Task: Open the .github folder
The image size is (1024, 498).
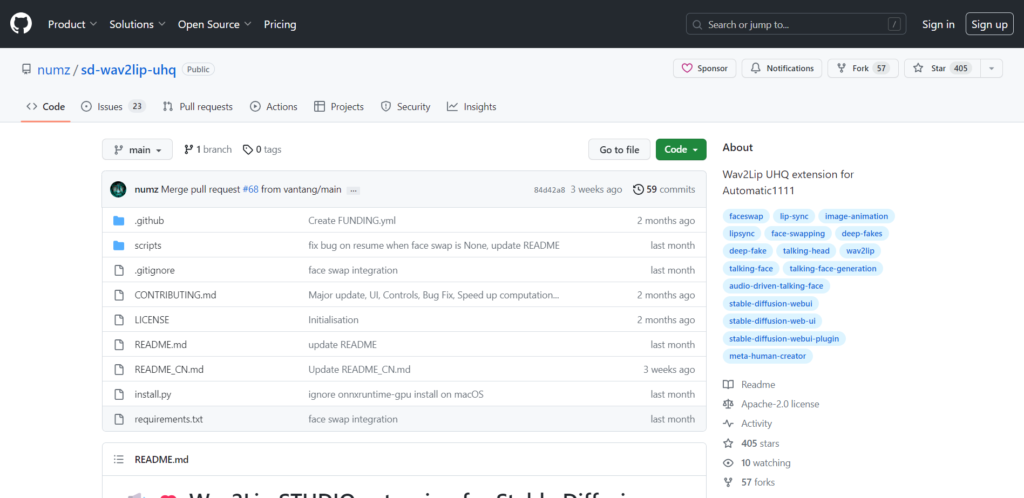Action: pos(149,221)
